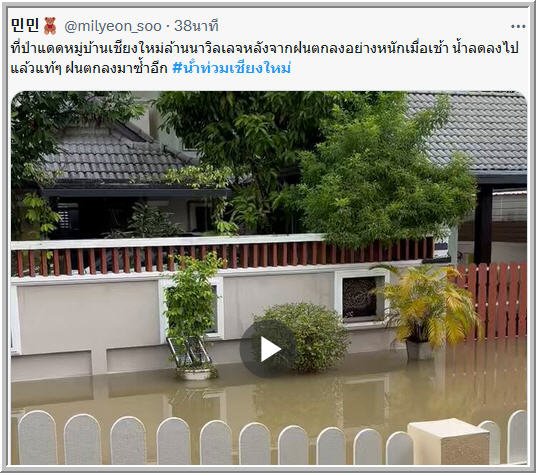This screenshot has width=536, height=473.
Task: Open the @milyeon_soo profile handle
Action: tap(113, 26)
